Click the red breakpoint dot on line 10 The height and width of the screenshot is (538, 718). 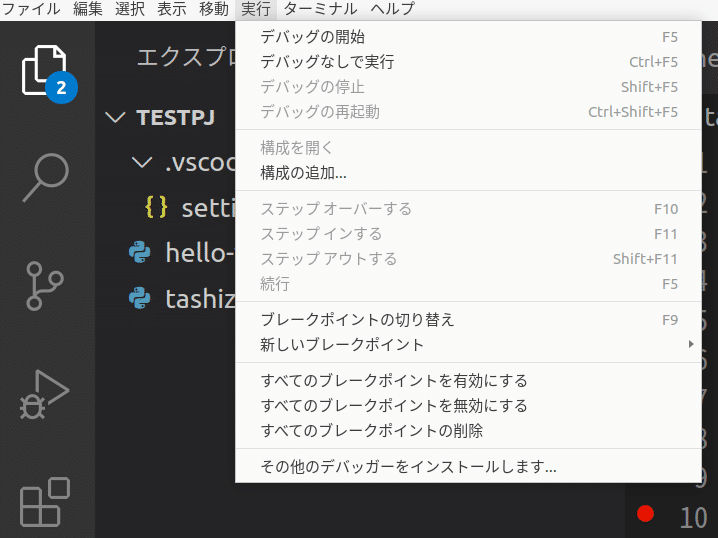[645, 513]
